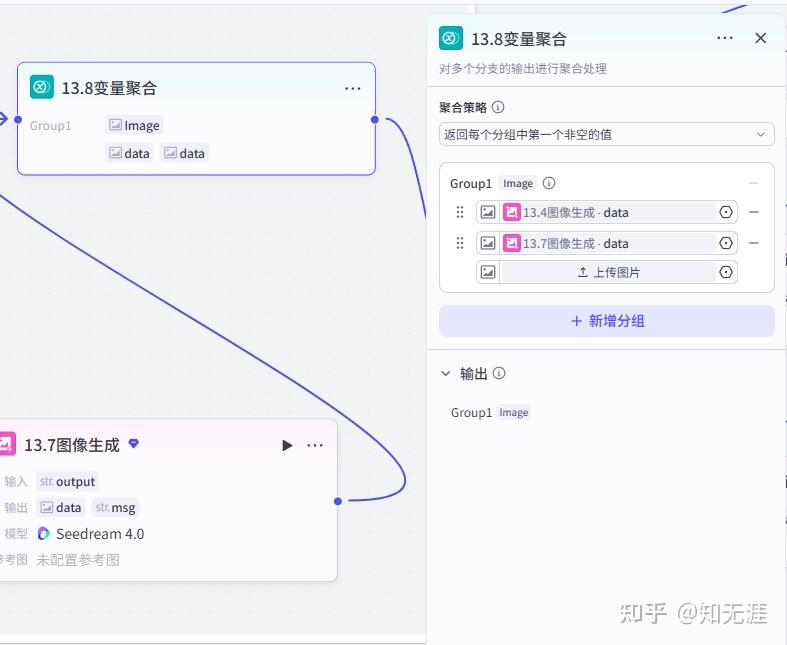Click the pink icon of 13.4图像生成 variable
This screenshot has width=787, height=645.
(x=511, y=212)
